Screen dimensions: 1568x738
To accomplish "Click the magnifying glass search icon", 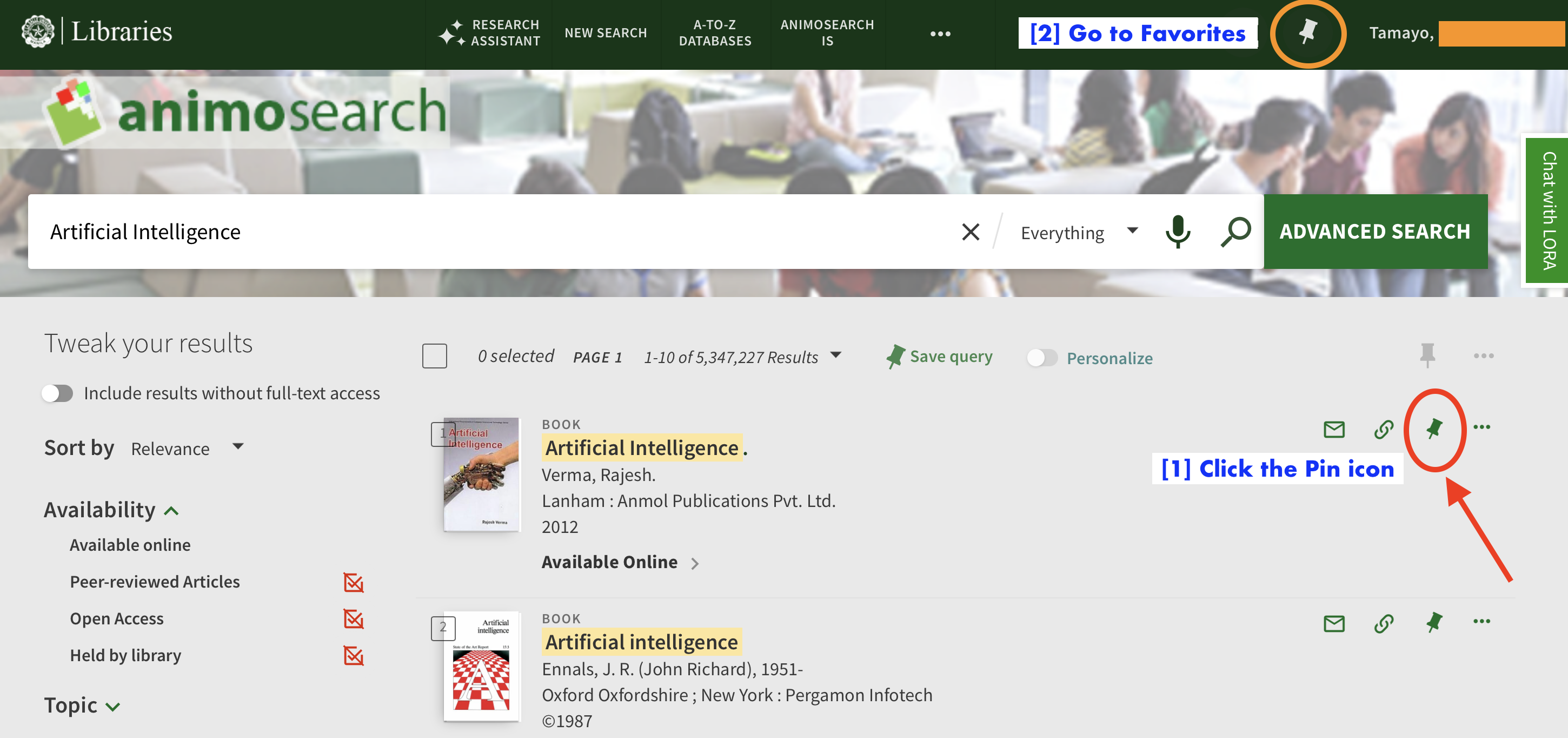I will pos(1235,232).
